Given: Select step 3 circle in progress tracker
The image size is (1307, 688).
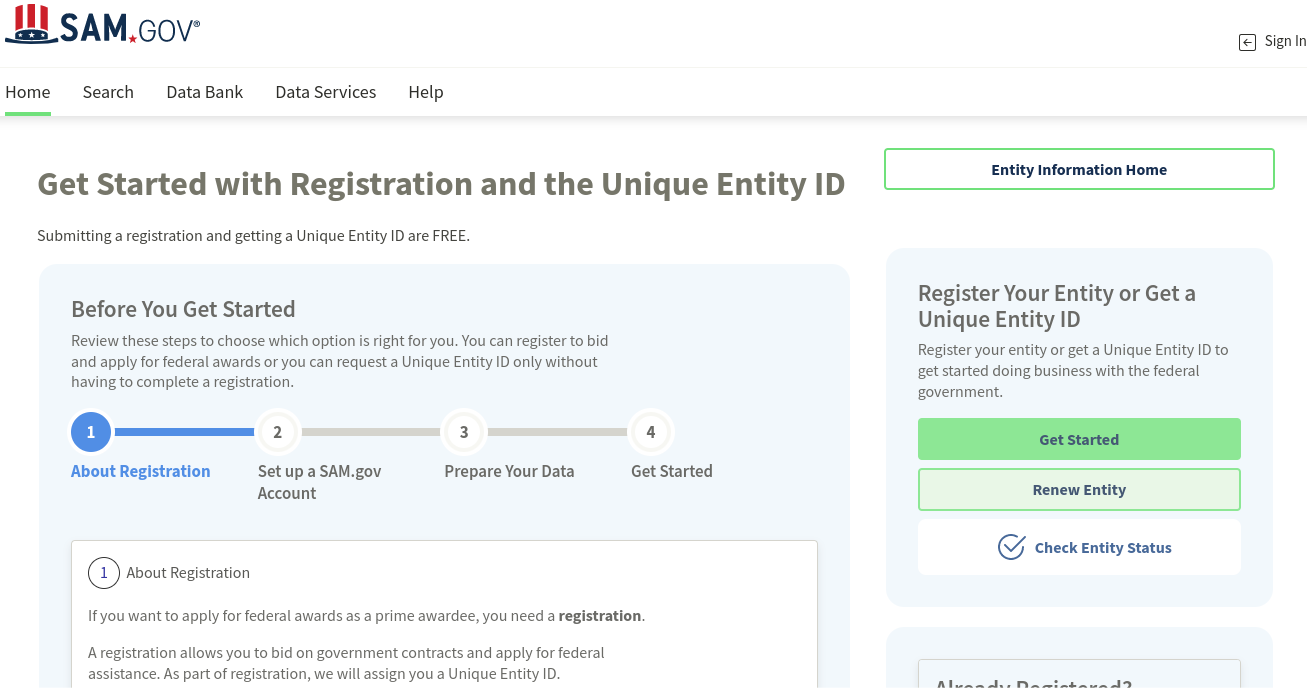Looking at the screenshot, I should (464, 432).
